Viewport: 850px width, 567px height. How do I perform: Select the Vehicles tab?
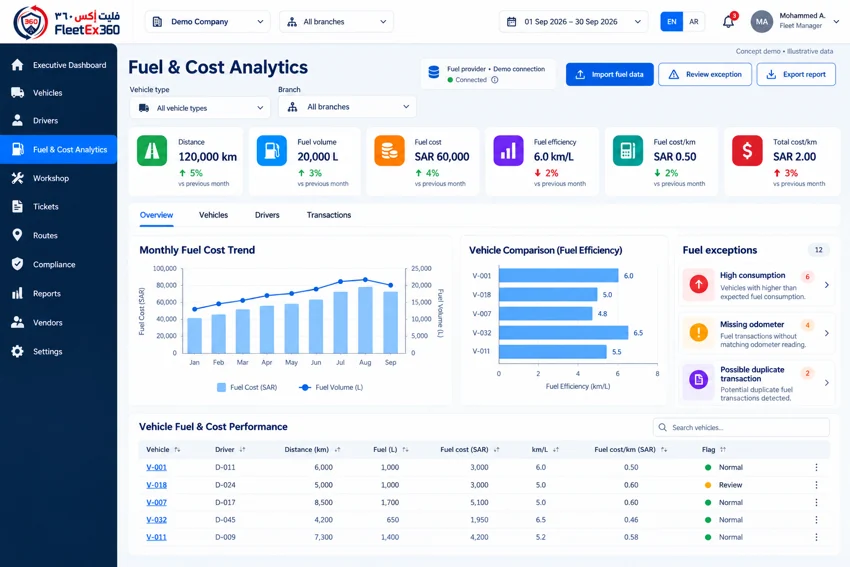click(214, 215)
